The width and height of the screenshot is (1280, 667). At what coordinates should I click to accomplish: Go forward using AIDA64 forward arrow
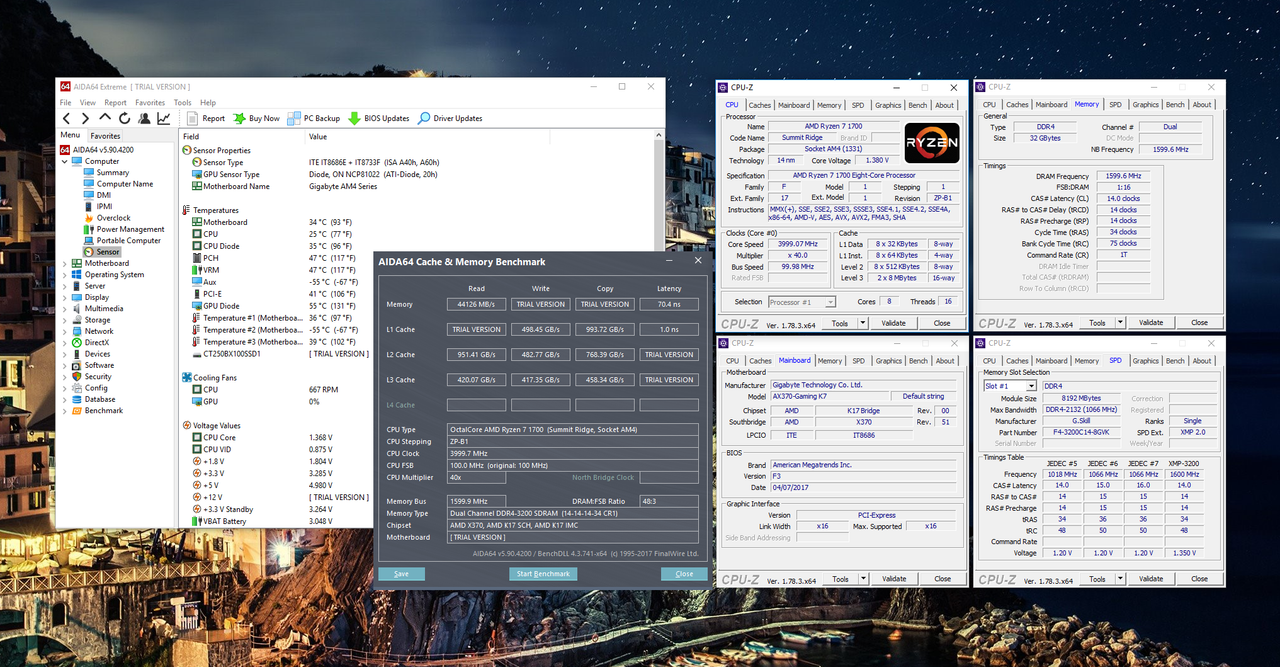(86, 118)
